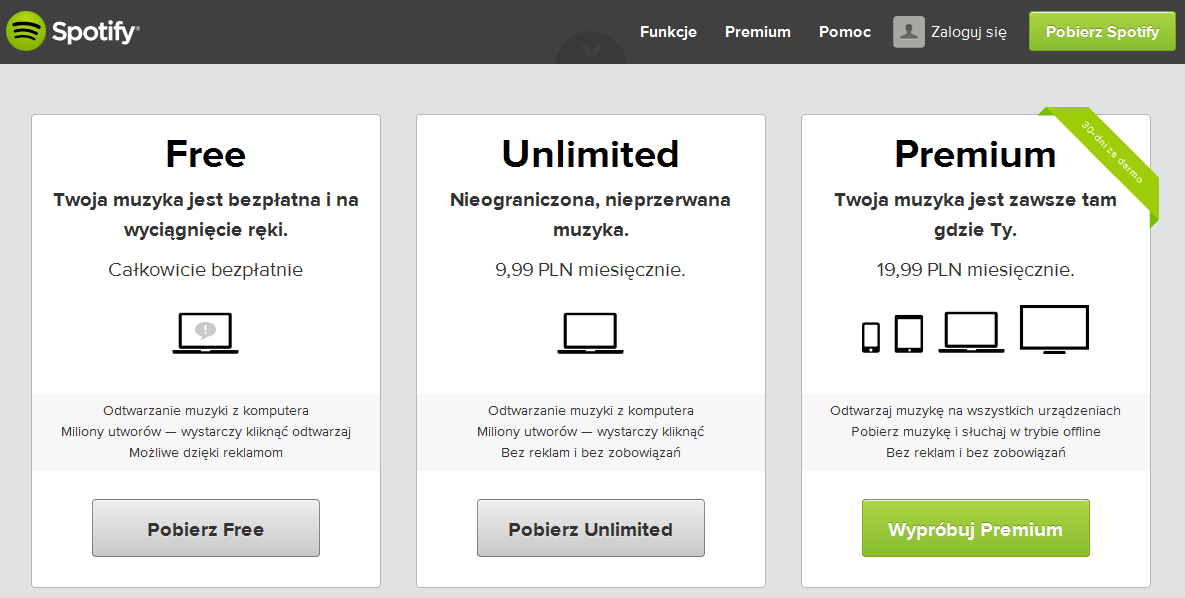Screen dimensions: 1185x598
Task: Select the Premium tab in the navigation
Action: pyautogui.click(x=757, y=31)
